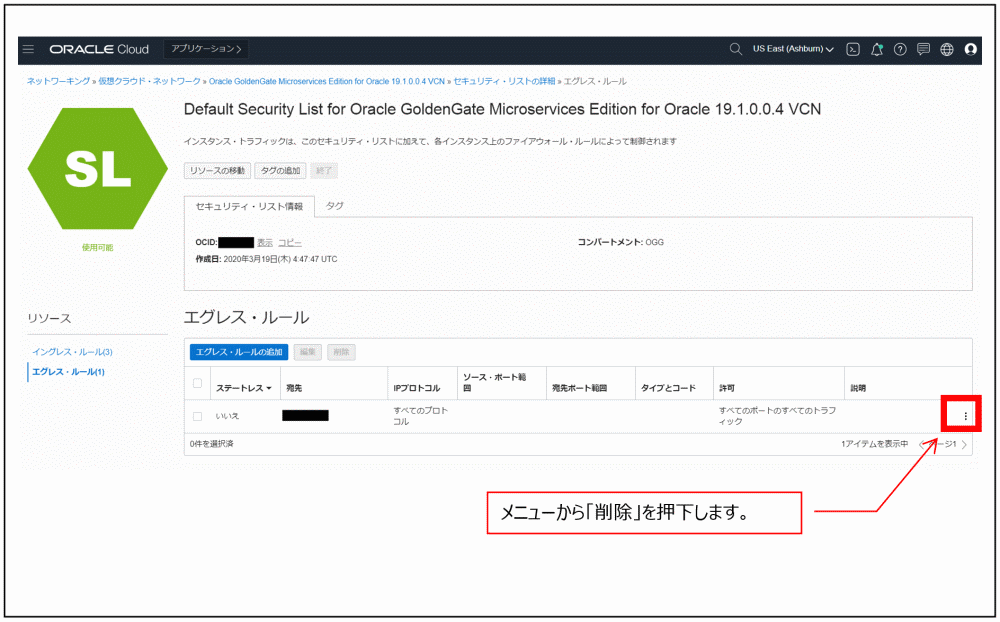Open the アプリケーション dropdown
The height and width of the screenshot is (622, 1000).
(206, 49)
